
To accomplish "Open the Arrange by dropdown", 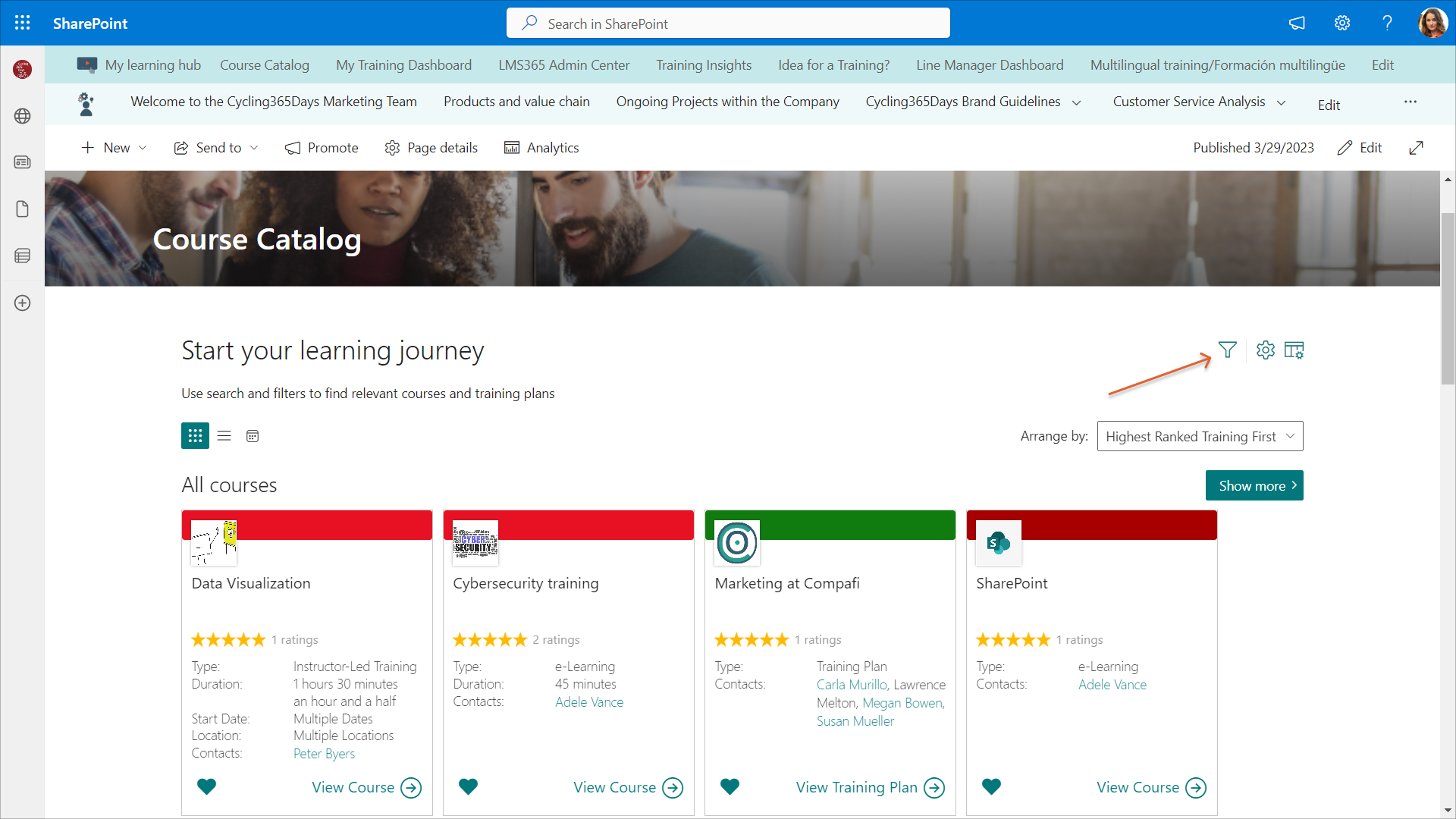I will [1200, 436].
